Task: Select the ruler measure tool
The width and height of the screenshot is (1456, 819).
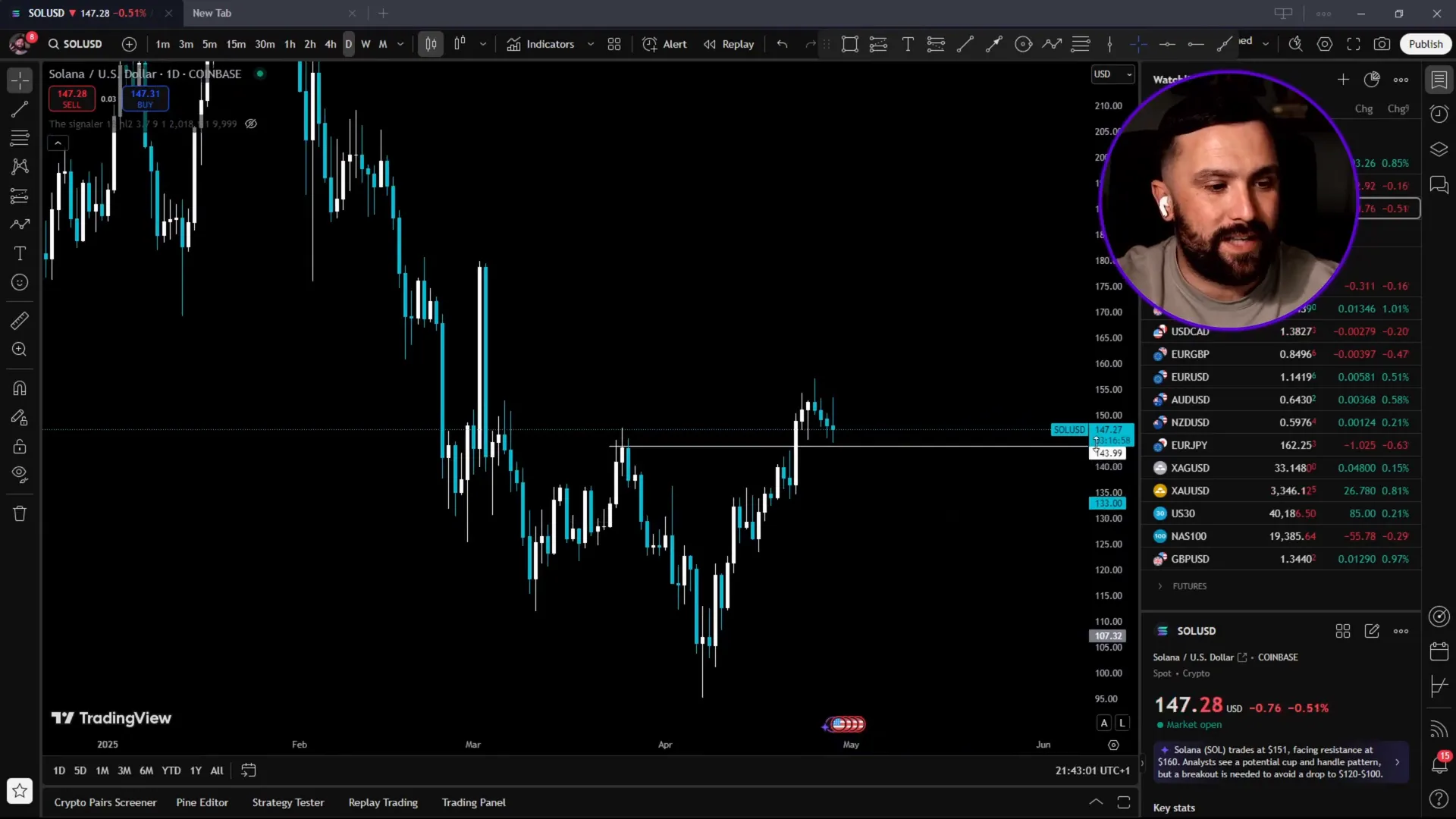Action: pos(20,321)
